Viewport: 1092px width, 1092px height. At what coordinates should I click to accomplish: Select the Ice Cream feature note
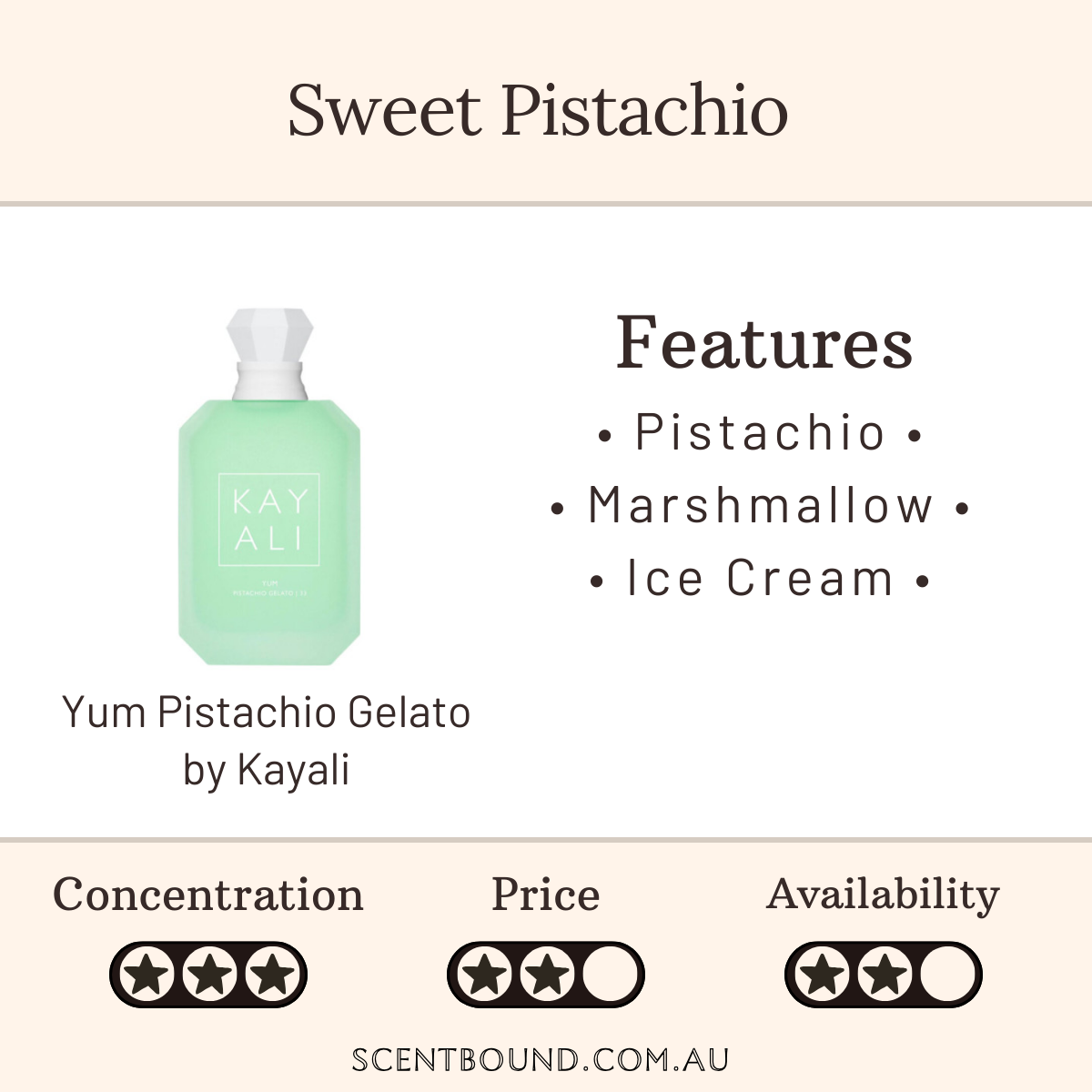click(x=760, y=579)
